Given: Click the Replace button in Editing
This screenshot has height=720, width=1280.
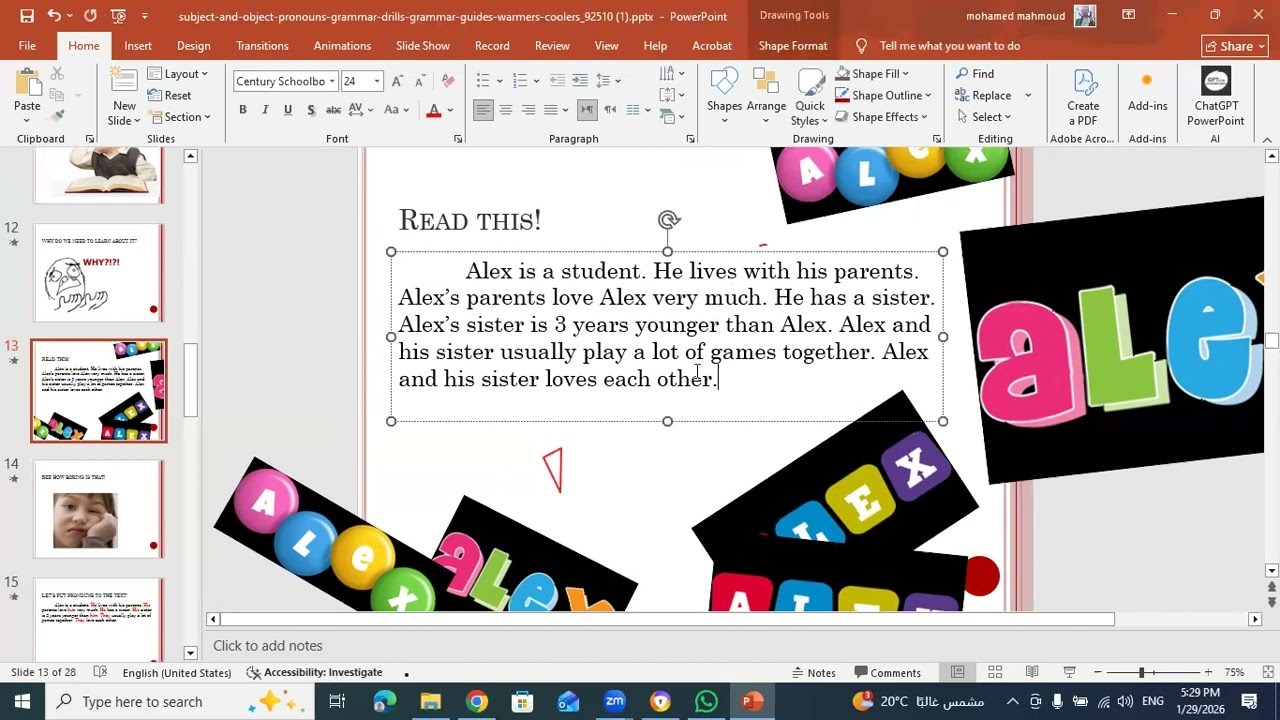Looking at the screenshot, I should pyautogui.click(x=990, y=96).
